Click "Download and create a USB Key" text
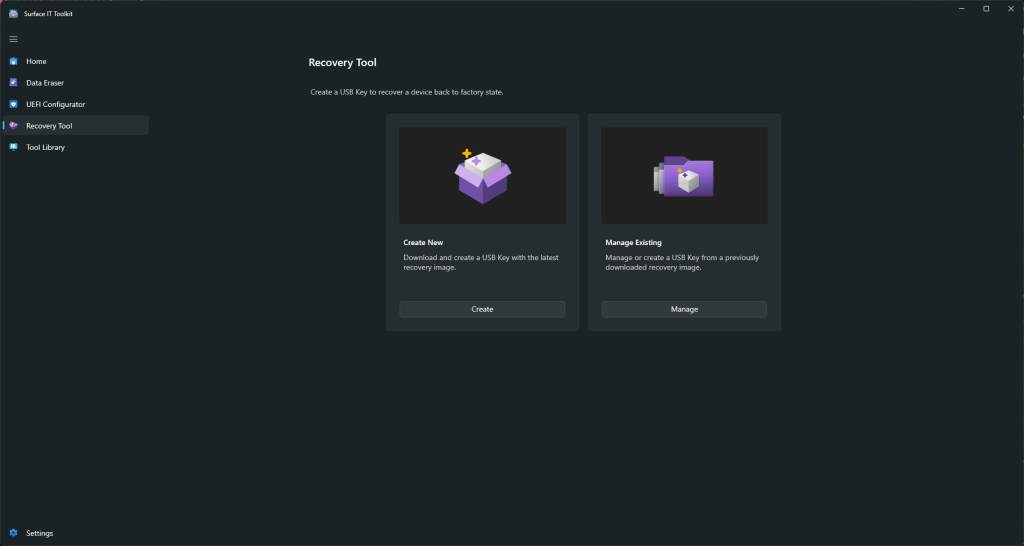The height and width of the screenshot is (546, 1024). point(481,262)
